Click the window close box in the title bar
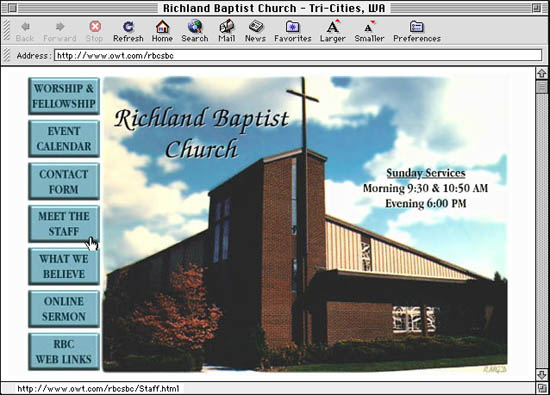The image size is (550, 395). (x=12, y=8)
